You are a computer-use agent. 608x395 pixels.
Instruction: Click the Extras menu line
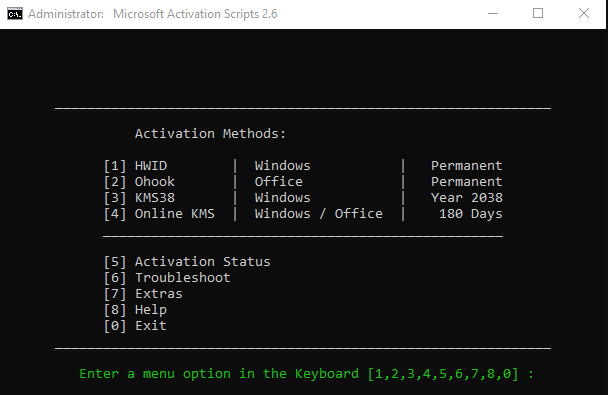point(143,293)
